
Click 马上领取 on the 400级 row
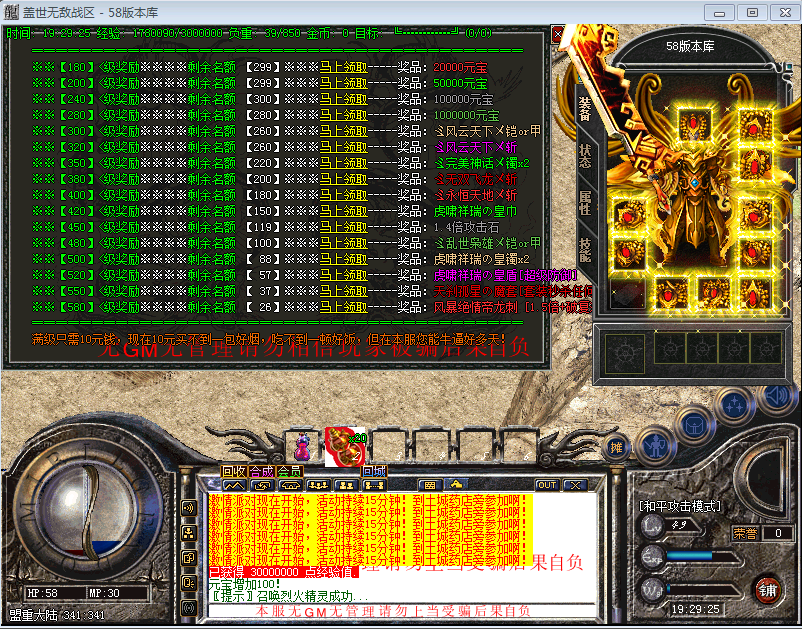point(344,195)
